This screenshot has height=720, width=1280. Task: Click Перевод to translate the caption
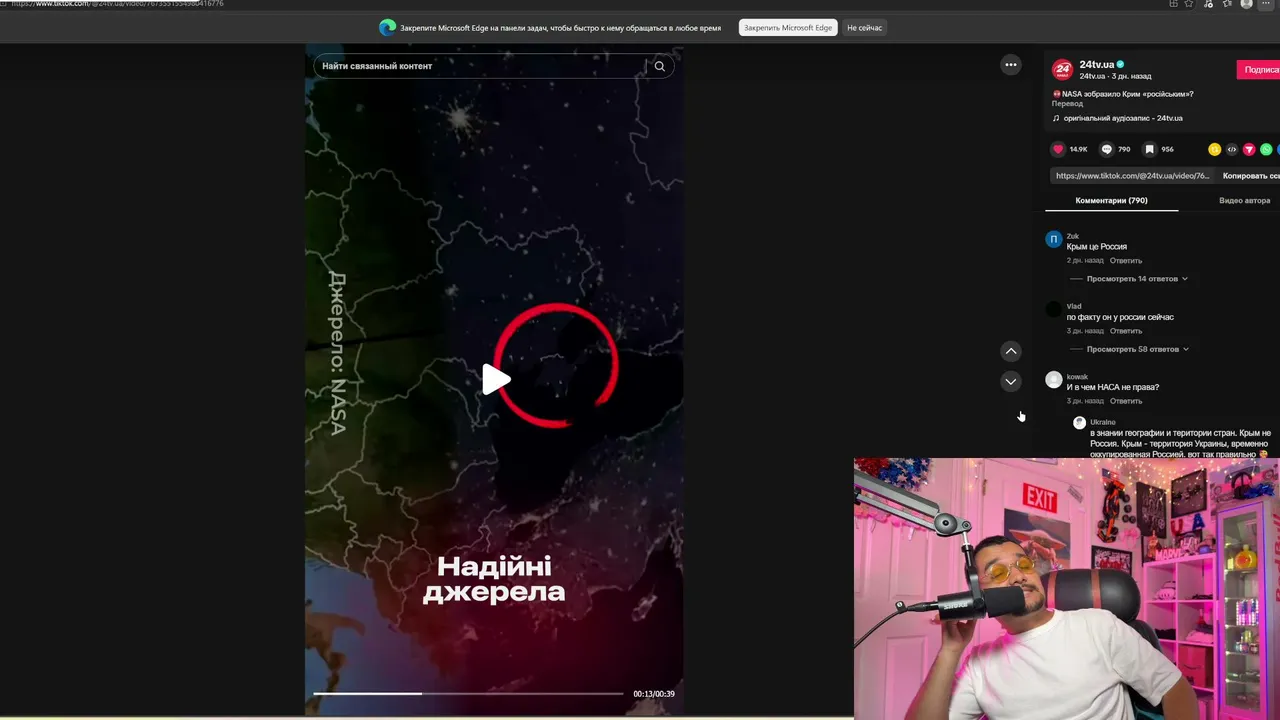pos(1067,103)
